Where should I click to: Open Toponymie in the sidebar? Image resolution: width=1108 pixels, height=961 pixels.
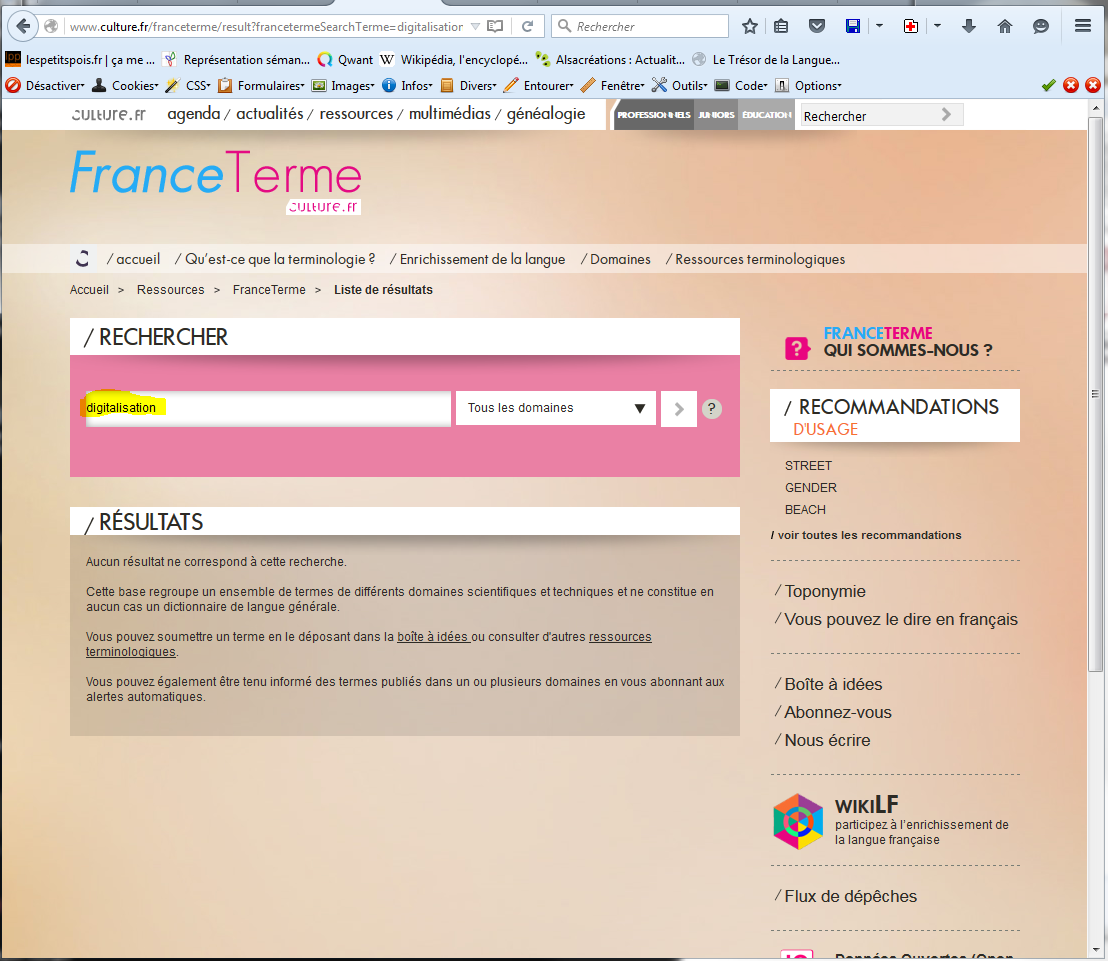825,591
